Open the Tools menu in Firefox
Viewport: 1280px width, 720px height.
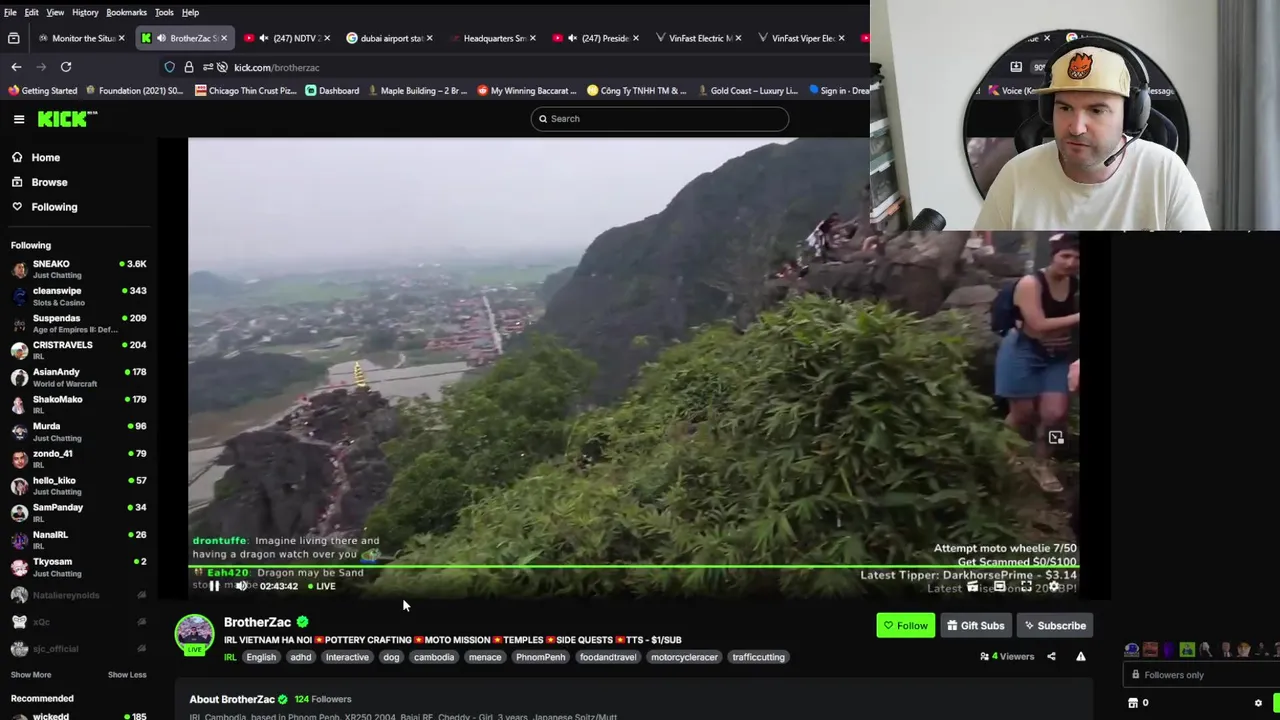pyautogui.click(x=164, y=12)
